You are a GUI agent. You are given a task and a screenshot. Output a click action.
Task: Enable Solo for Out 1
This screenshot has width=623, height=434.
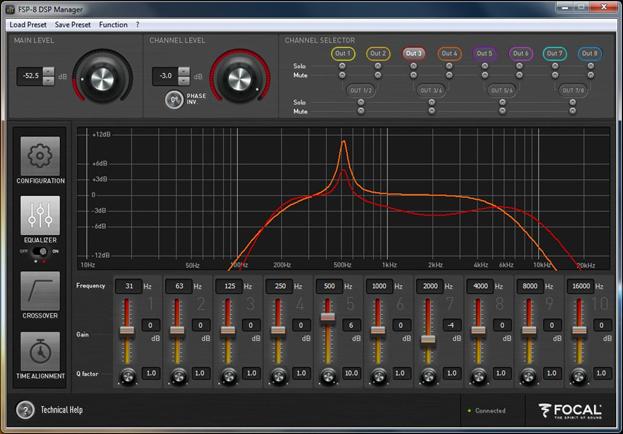click(343, 66)
